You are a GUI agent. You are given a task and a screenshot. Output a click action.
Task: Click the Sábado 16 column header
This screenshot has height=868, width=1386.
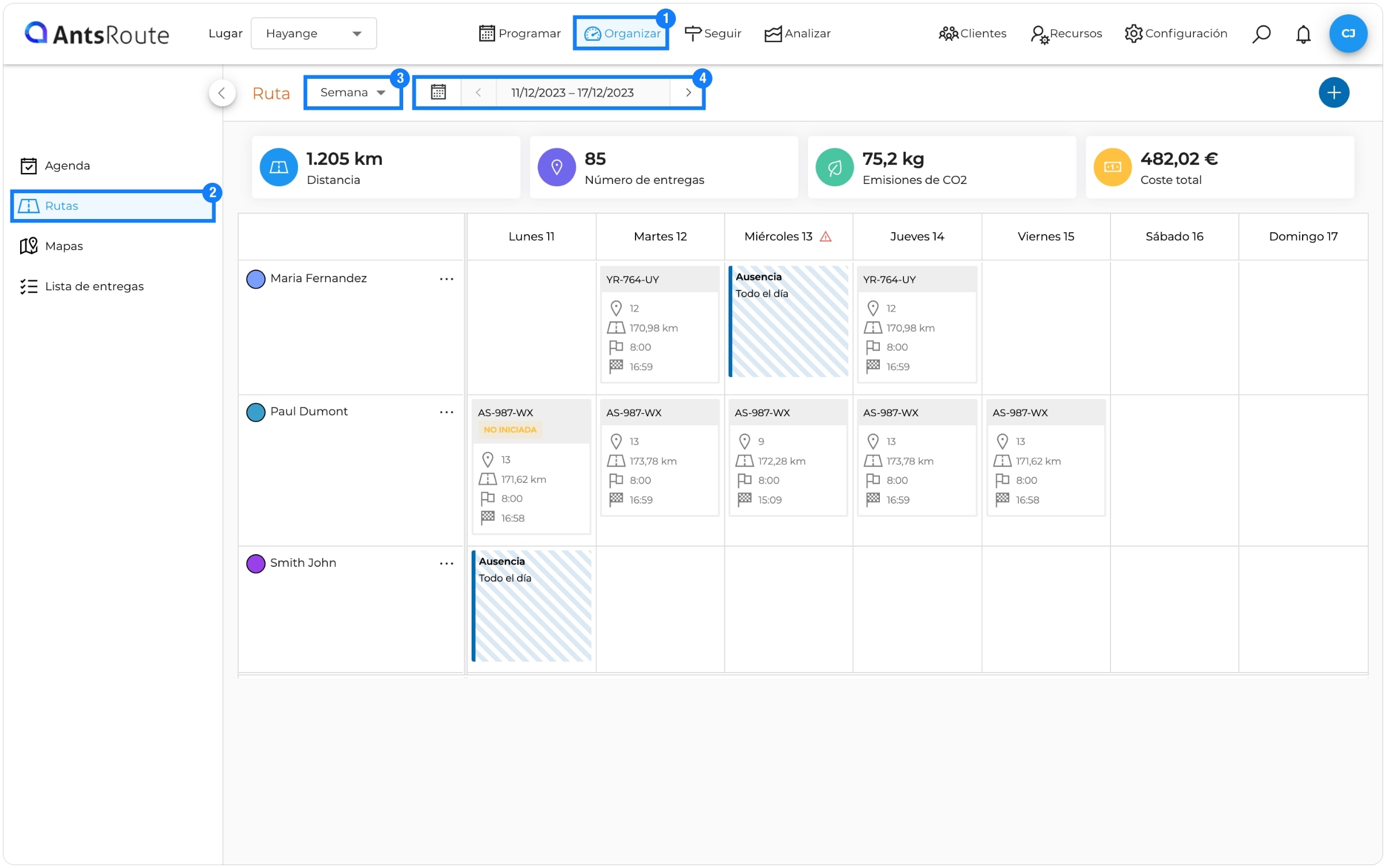tap(1174, 237)
